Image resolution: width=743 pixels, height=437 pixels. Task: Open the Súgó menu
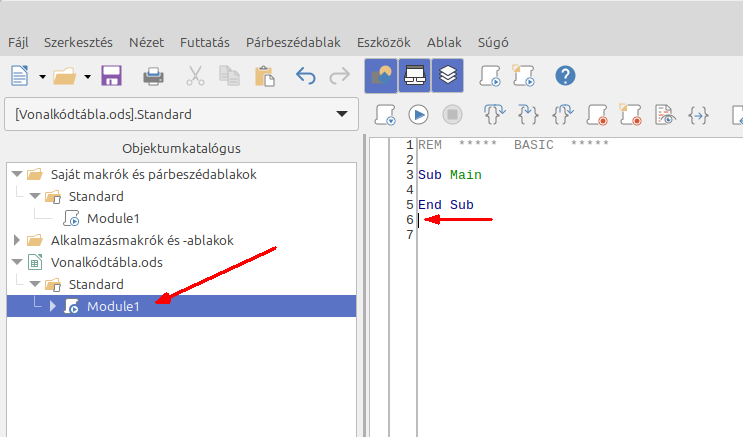pyautogui.click(x=493, y=42)
